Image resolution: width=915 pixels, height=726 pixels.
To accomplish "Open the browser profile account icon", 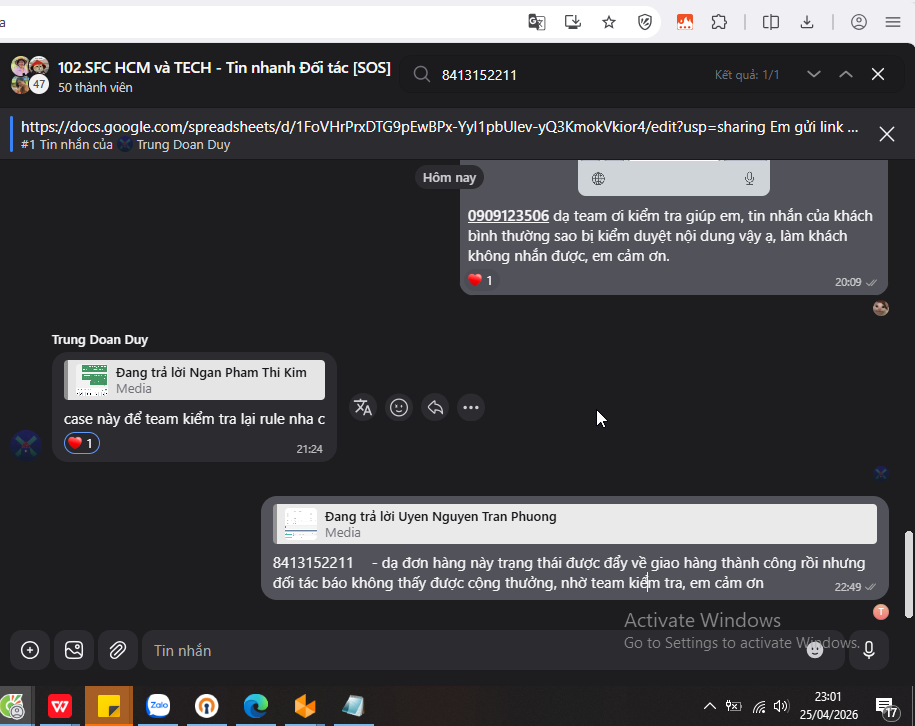I will click(x=858, y=22).
